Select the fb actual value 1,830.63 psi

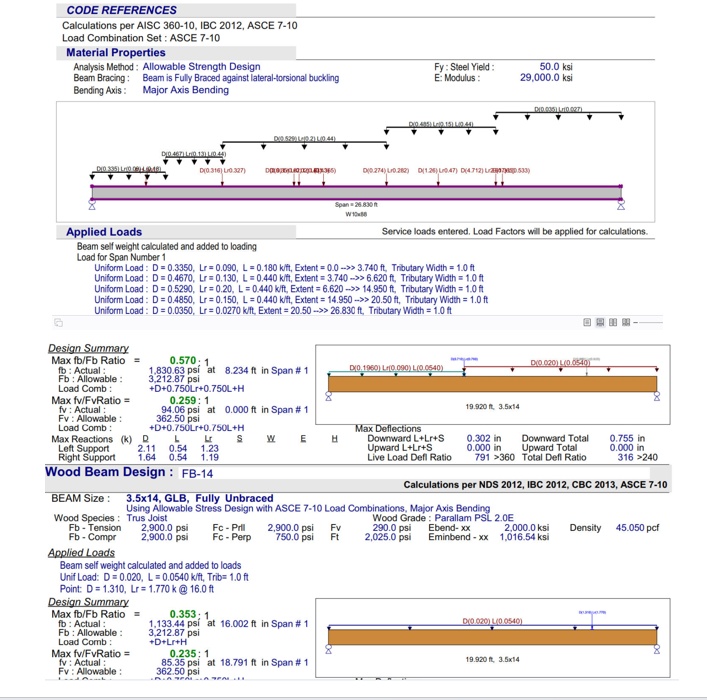pos(174,370)
